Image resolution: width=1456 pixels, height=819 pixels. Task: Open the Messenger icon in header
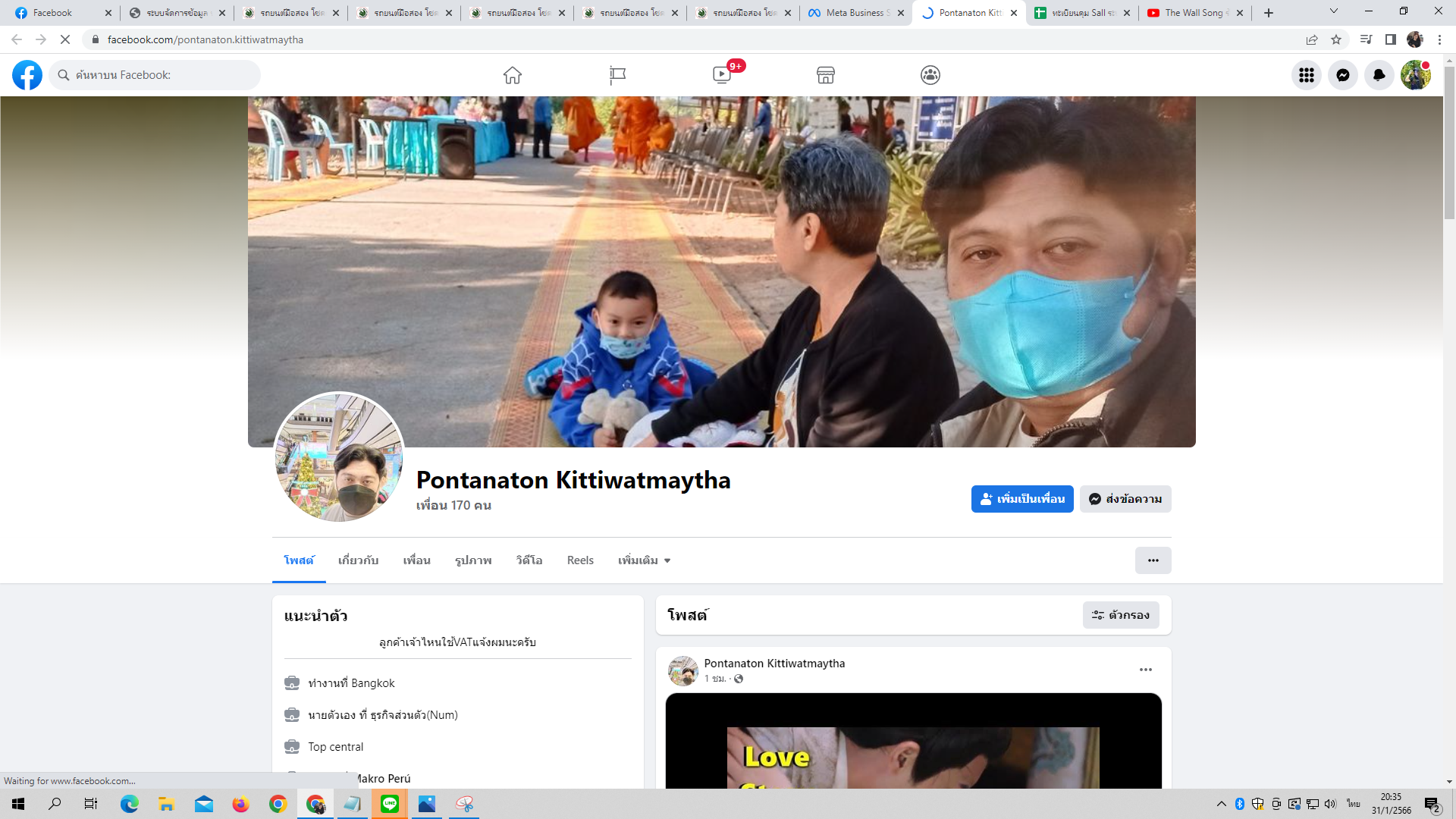coord(1342,75)
